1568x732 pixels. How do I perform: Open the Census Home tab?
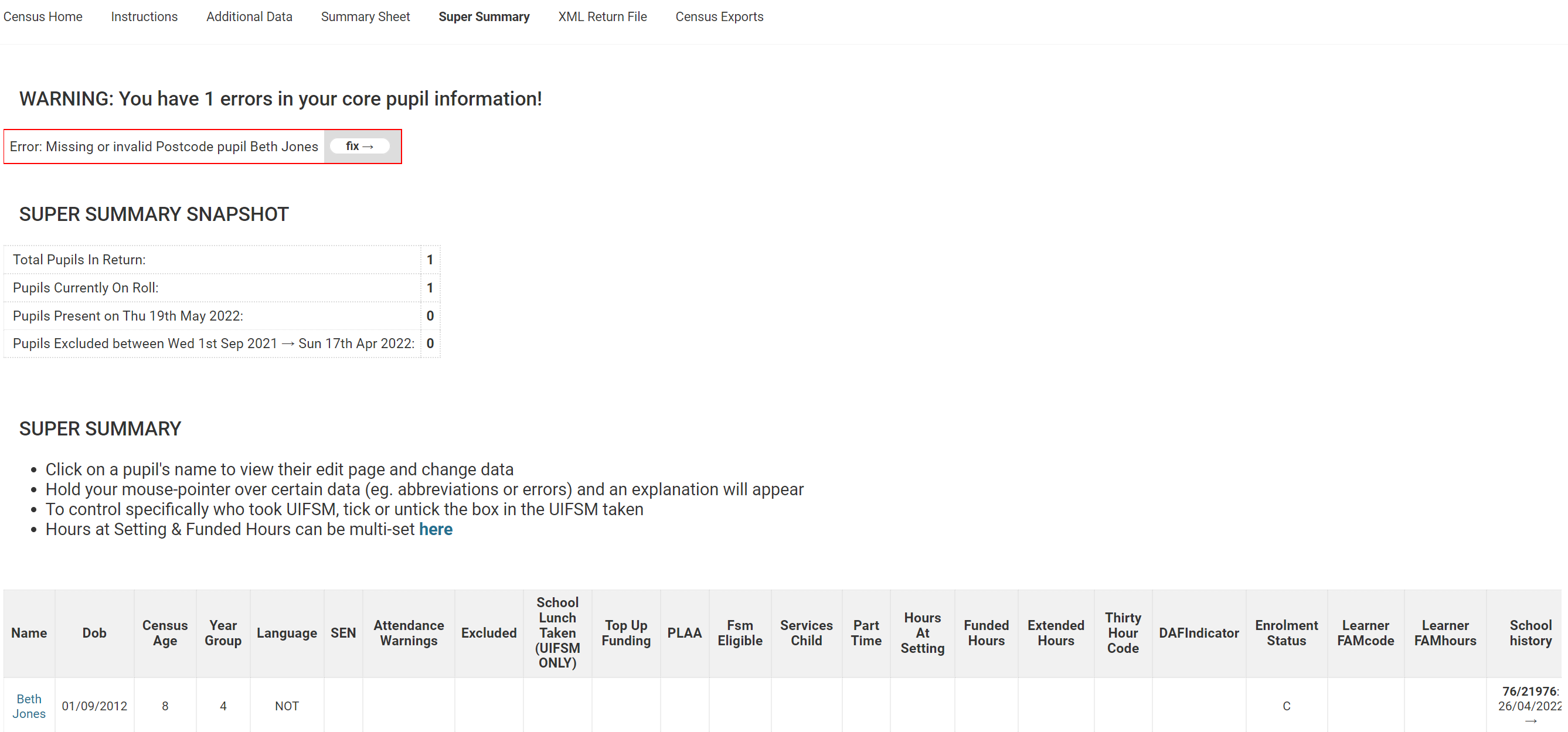tap(43, 16)
